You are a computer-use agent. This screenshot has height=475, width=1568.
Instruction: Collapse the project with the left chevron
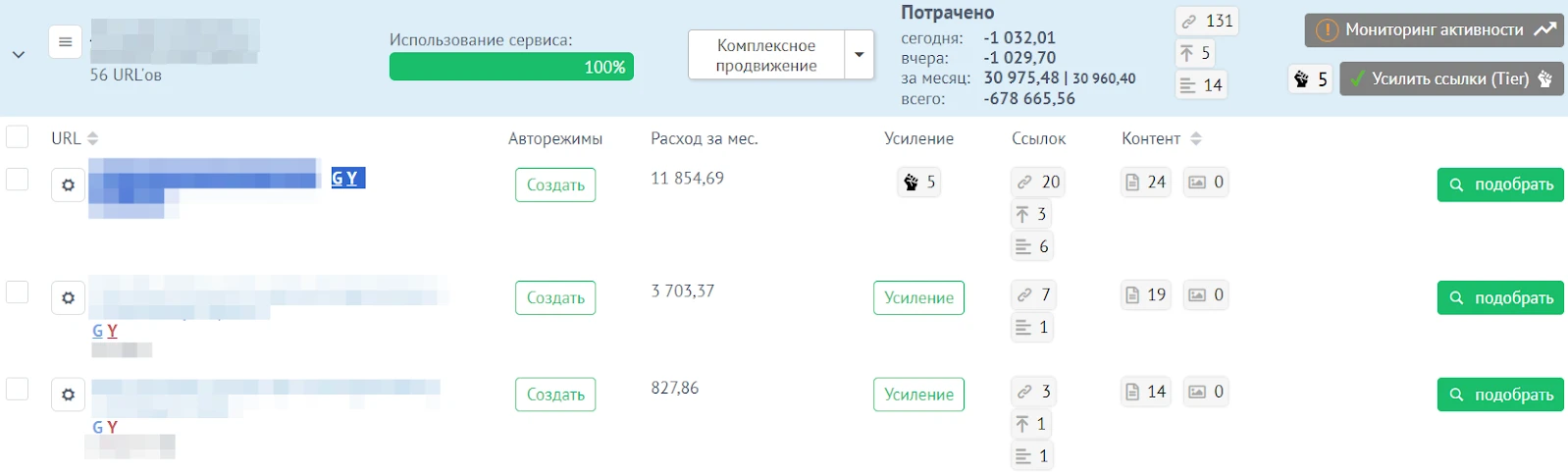[19, 55]
